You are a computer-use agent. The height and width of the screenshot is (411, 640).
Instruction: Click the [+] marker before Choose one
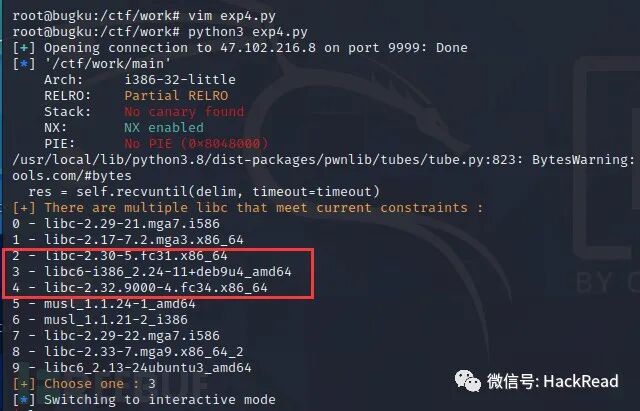point(24,384)
